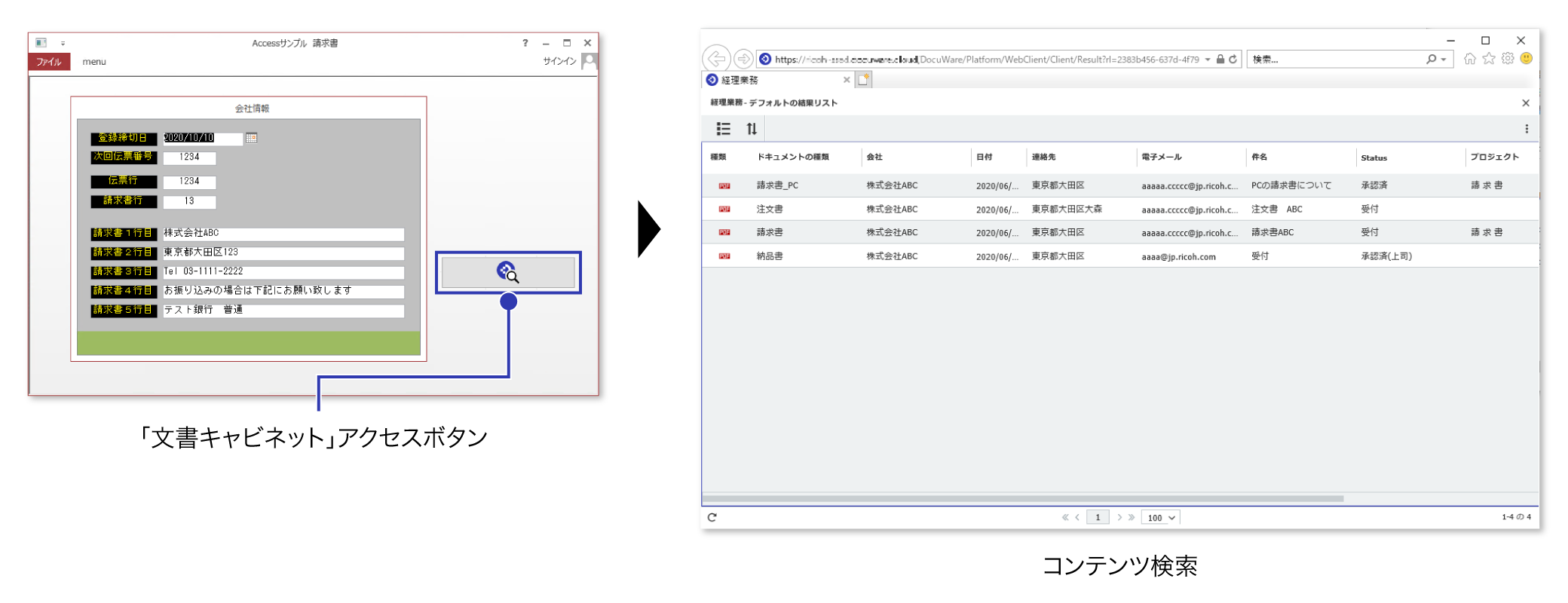Click the sort arrows icon in results toolbar
This screenshot has height=603, width=1568.
coord(752,129)
